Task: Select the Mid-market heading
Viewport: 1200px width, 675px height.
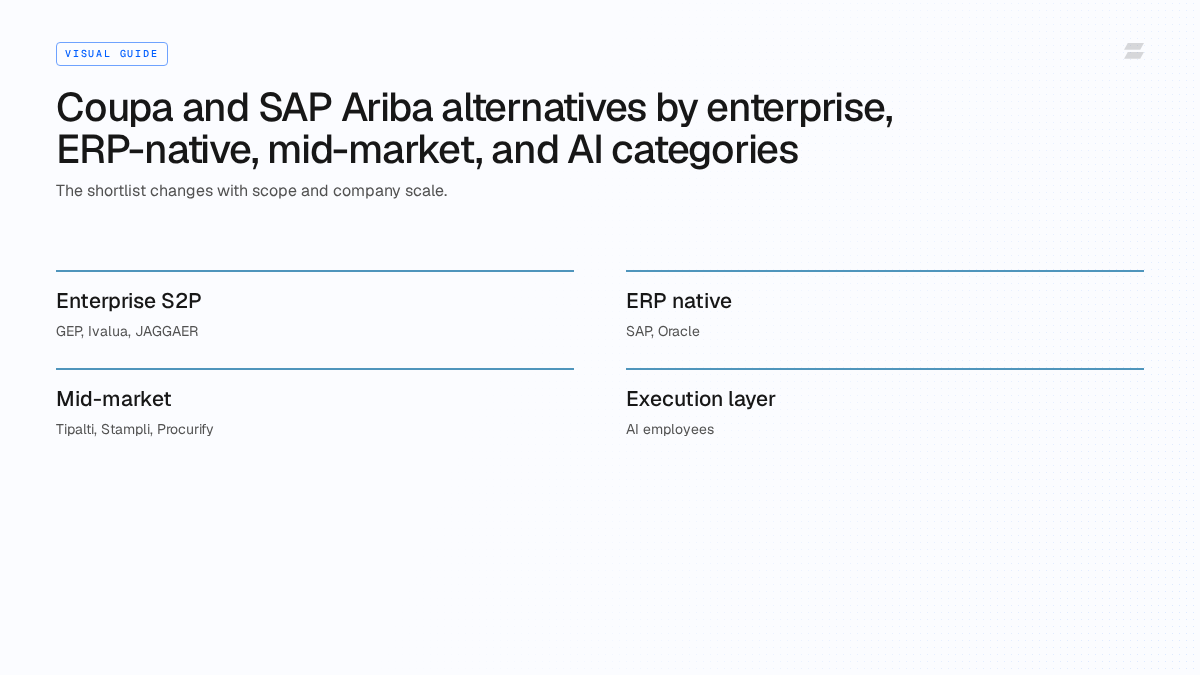Action: pyautogui.click(x=114, y=399)
